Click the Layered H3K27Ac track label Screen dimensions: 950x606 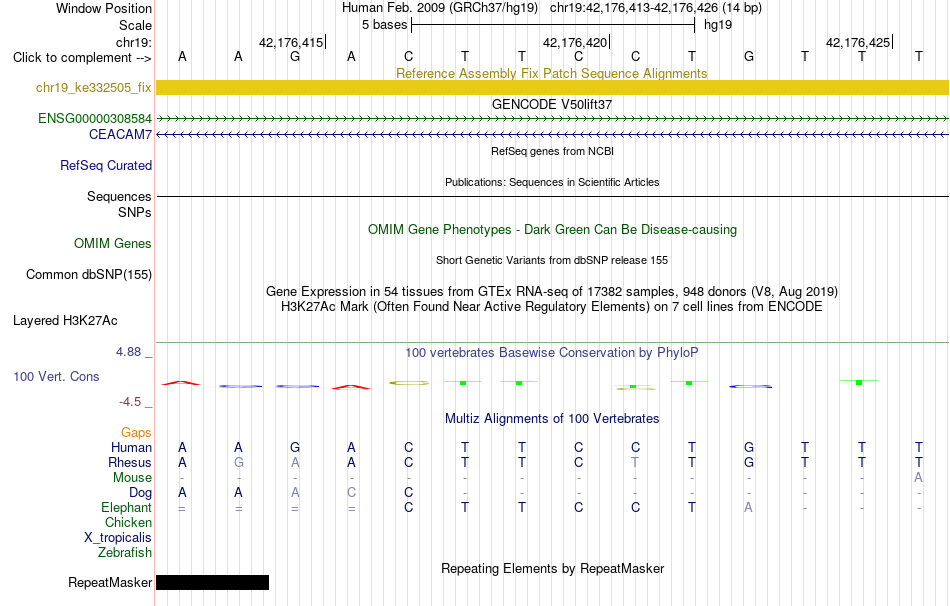coord(65,320)
